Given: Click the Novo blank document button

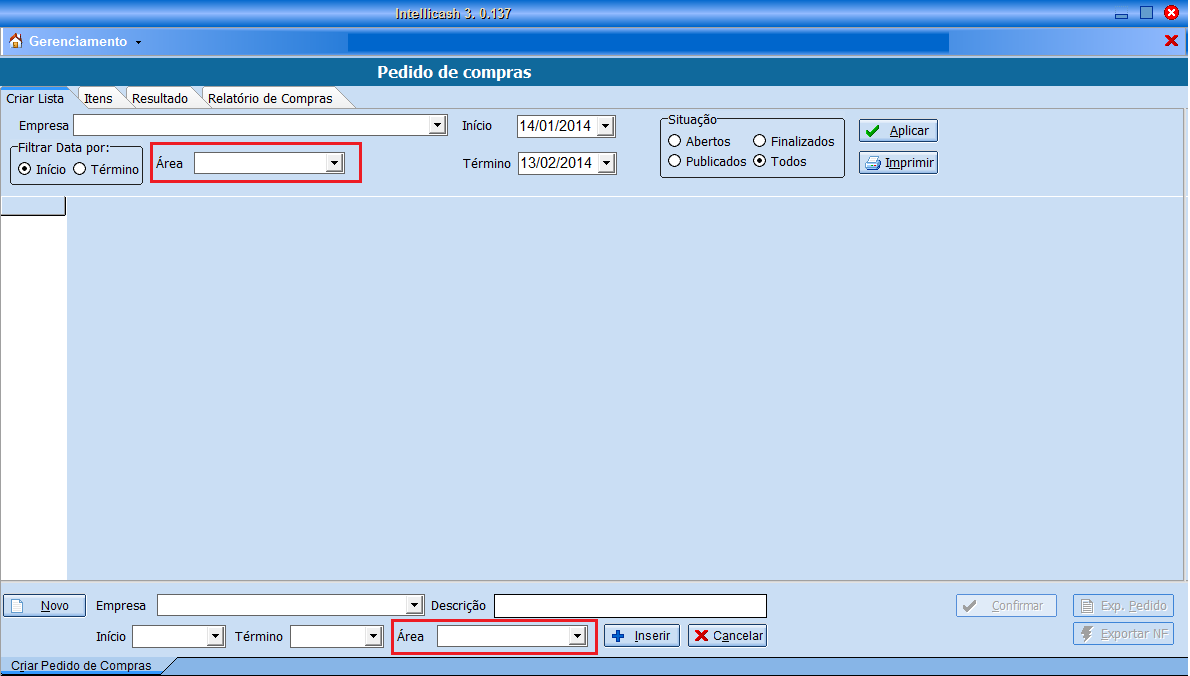Looking at the screenshot, I should click(44, 606).
